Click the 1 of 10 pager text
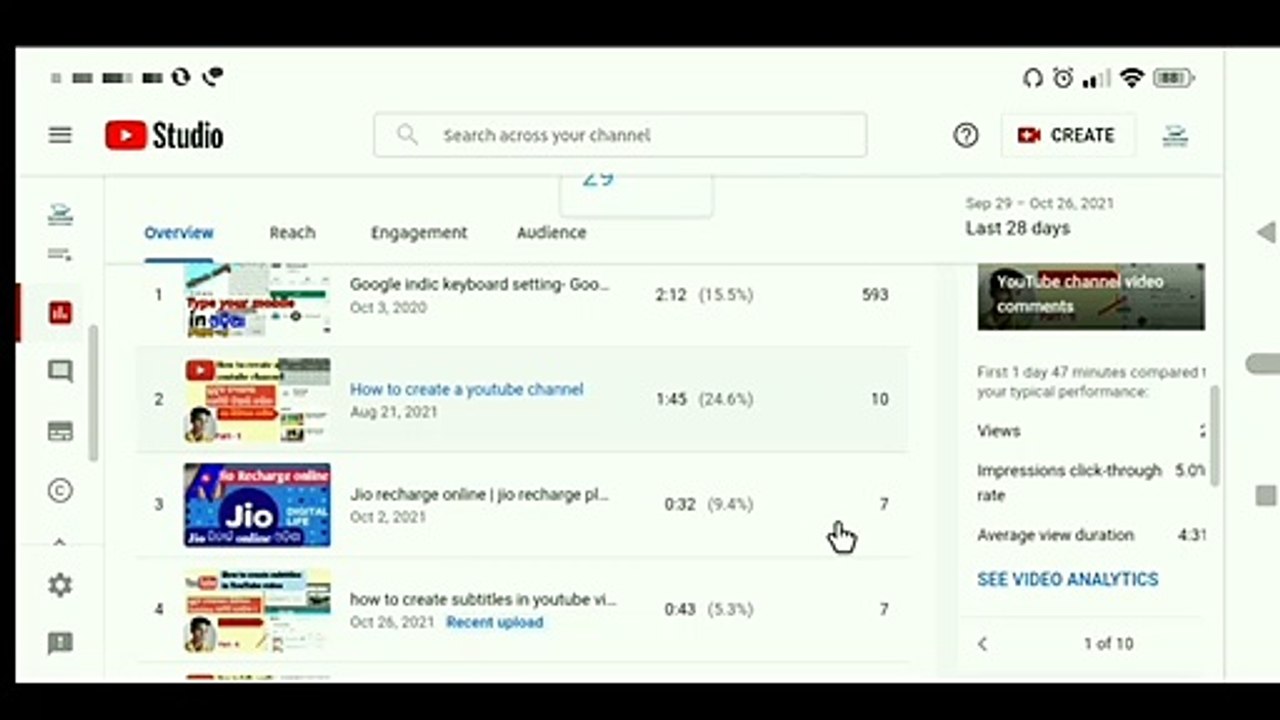 tap(1108, 644)
